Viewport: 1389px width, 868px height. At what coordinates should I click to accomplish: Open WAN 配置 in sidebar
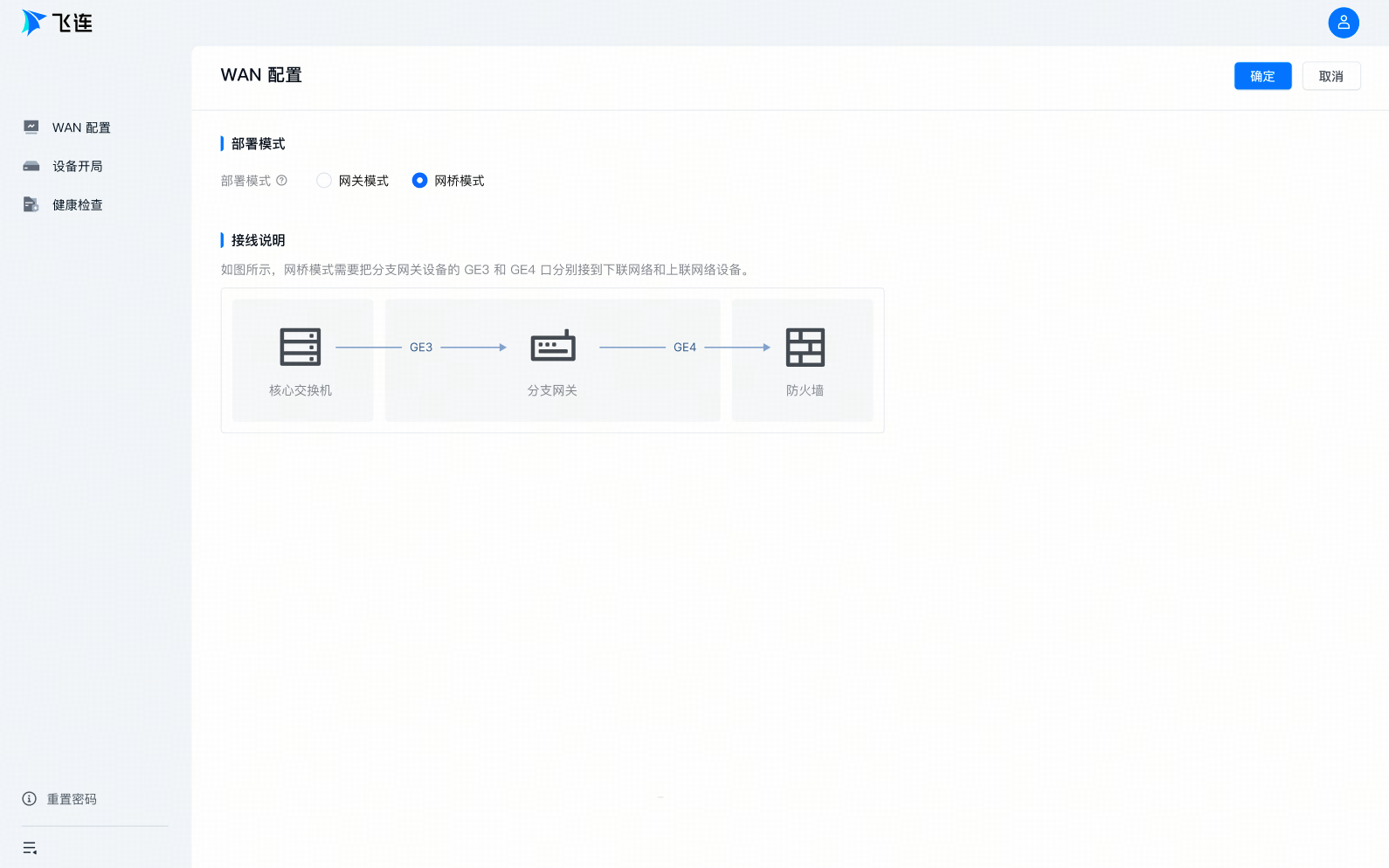[81, 127]
